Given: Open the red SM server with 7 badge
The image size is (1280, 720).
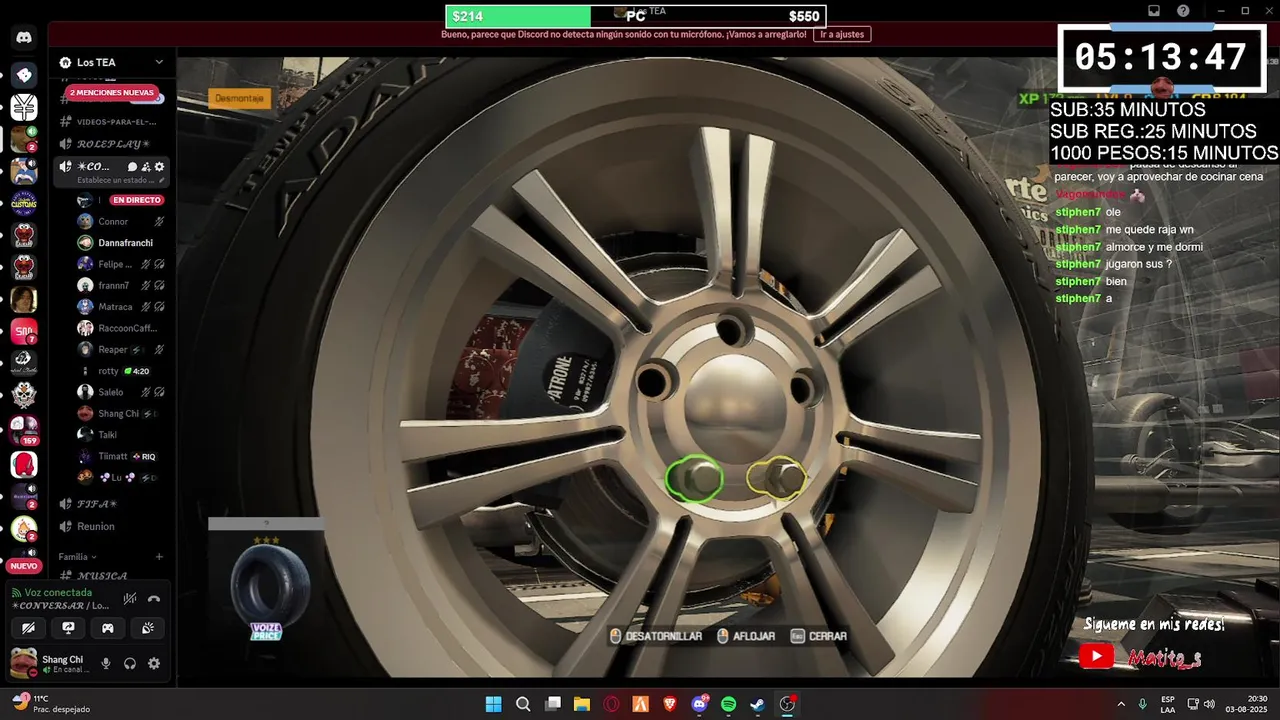Looking at the screenshot, I should [24, 331].
